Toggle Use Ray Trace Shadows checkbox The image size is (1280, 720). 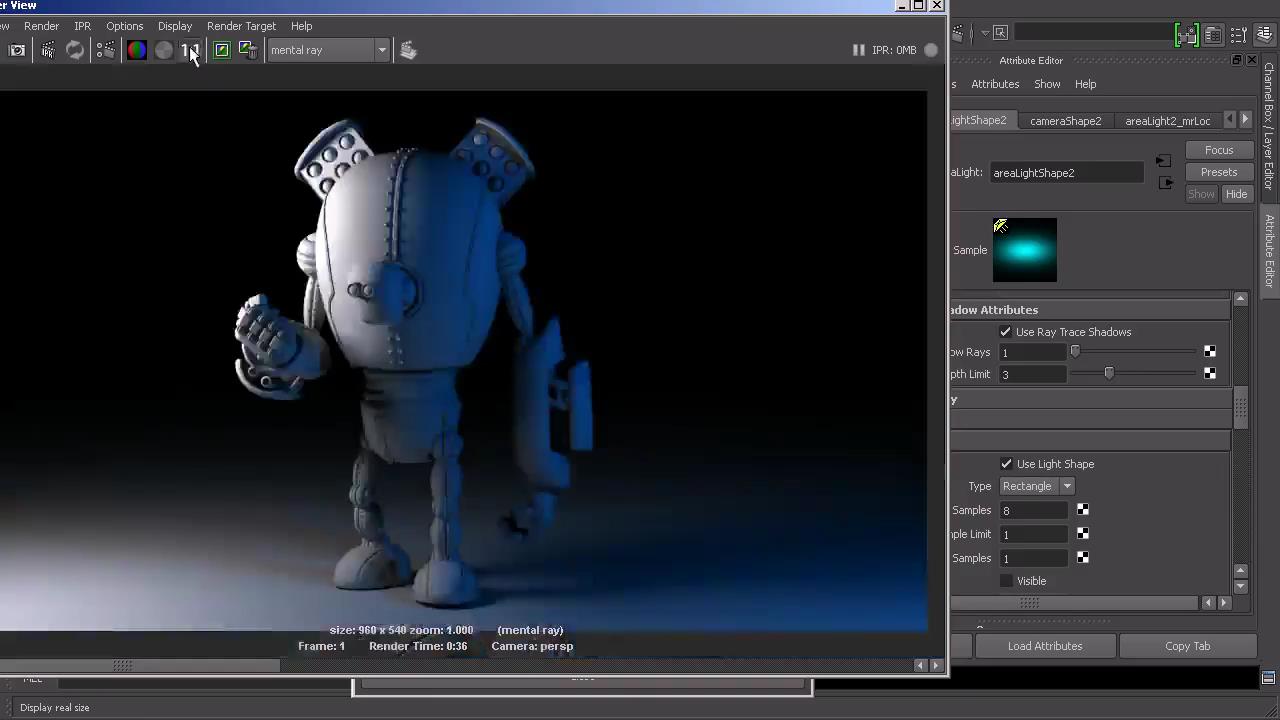point(1005,332)
